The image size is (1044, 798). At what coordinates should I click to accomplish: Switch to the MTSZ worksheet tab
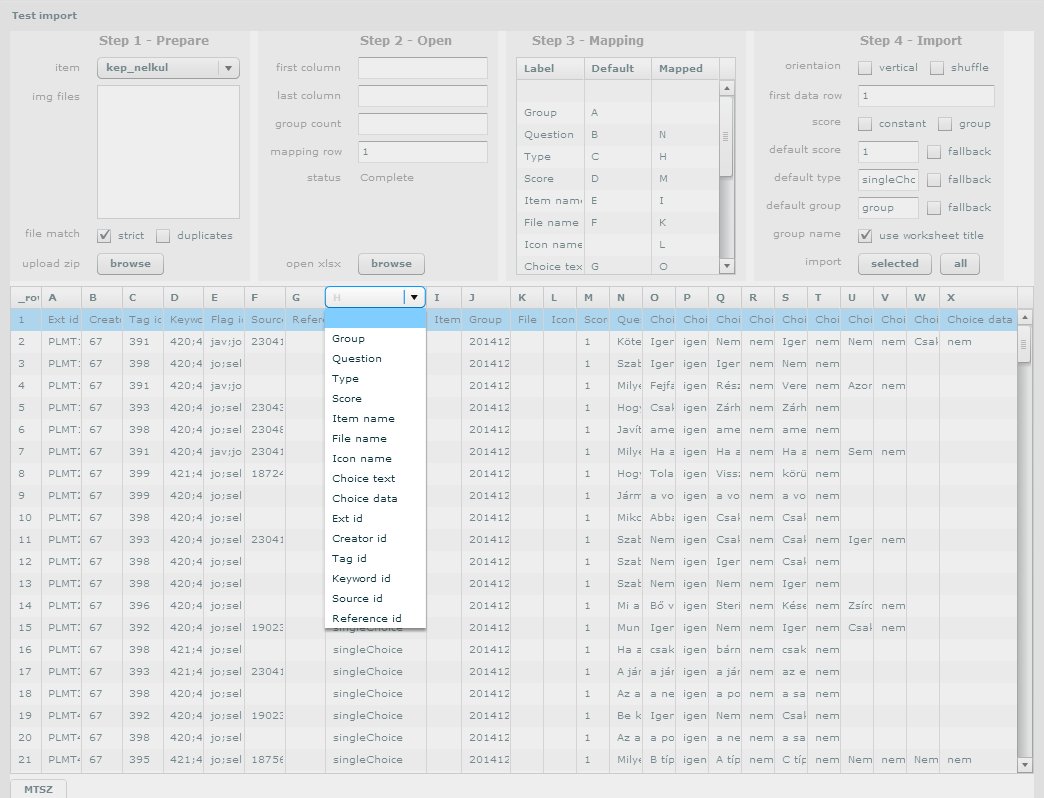pyautogui.click(x=38, y=789)
